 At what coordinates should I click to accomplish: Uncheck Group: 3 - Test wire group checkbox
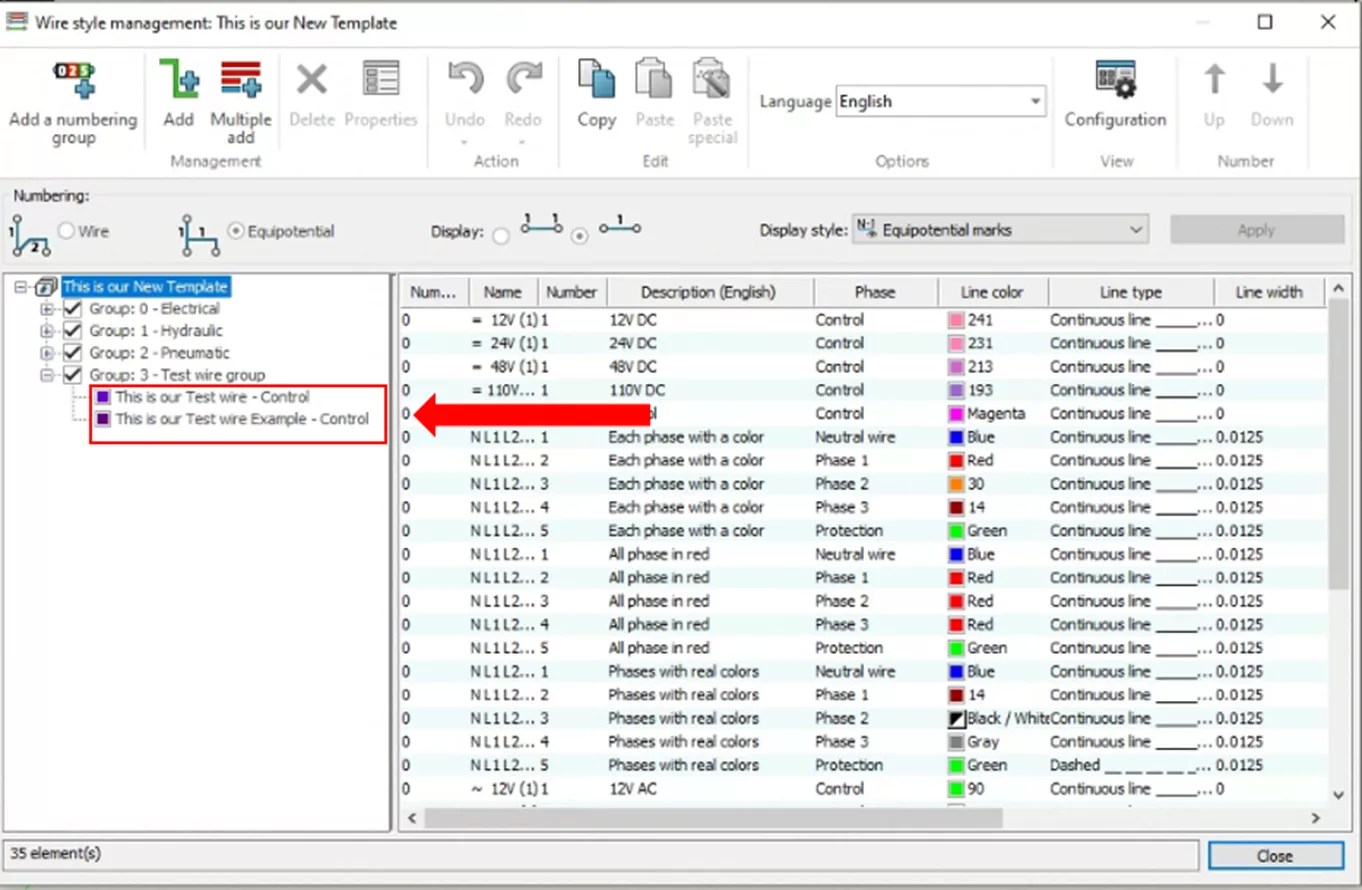(x=72, y=375)
